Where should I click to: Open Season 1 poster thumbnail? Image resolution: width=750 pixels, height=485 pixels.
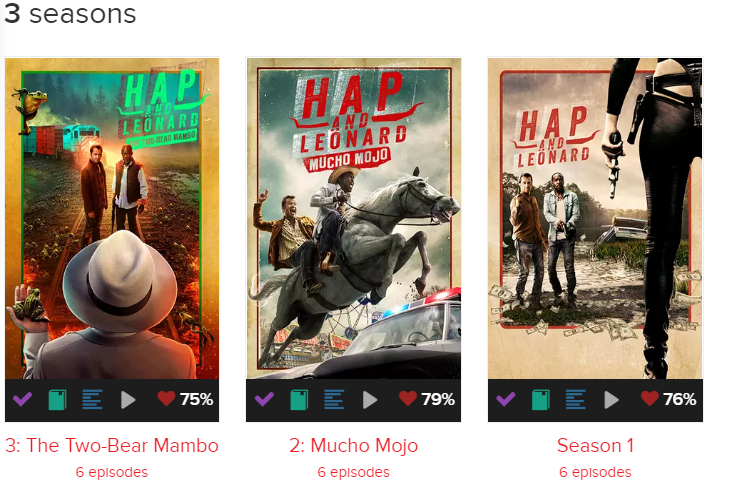pos(596,218)
